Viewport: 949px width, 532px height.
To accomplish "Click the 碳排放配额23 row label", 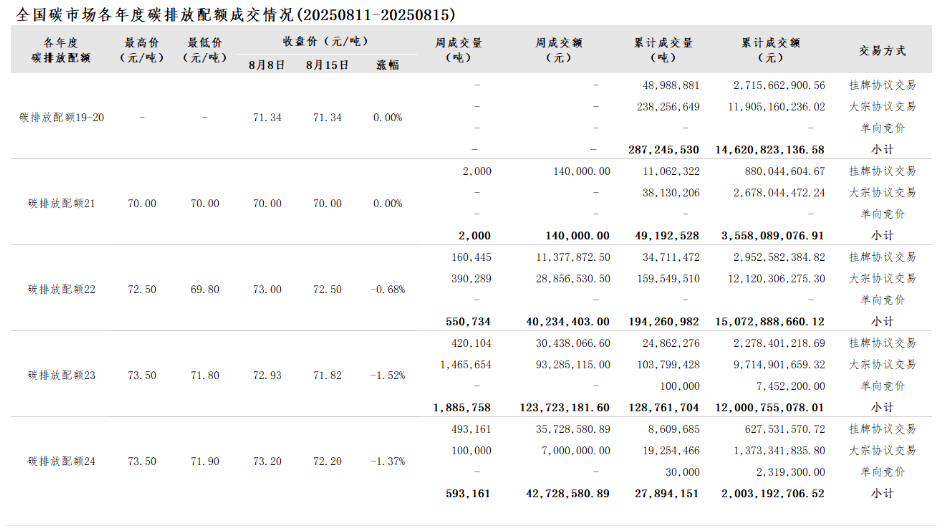I will click(x=62, y=375).
